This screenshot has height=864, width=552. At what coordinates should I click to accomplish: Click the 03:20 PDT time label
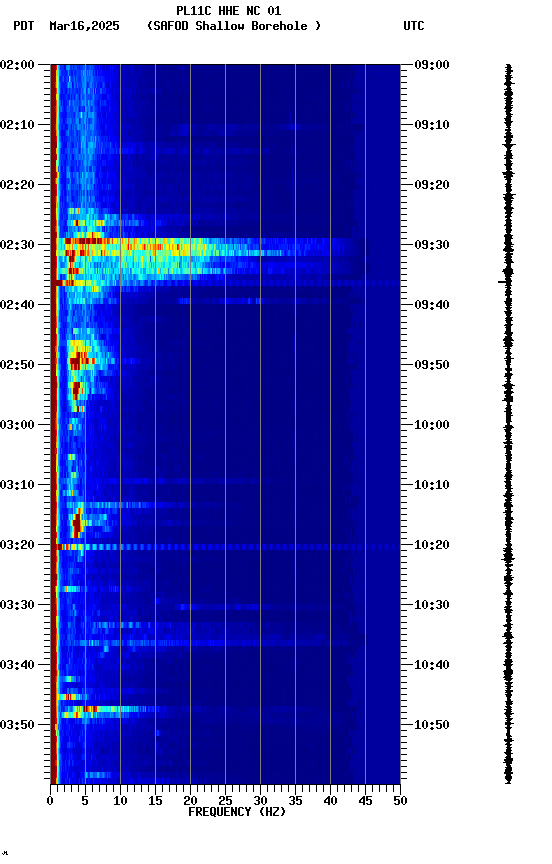point(17,546)
